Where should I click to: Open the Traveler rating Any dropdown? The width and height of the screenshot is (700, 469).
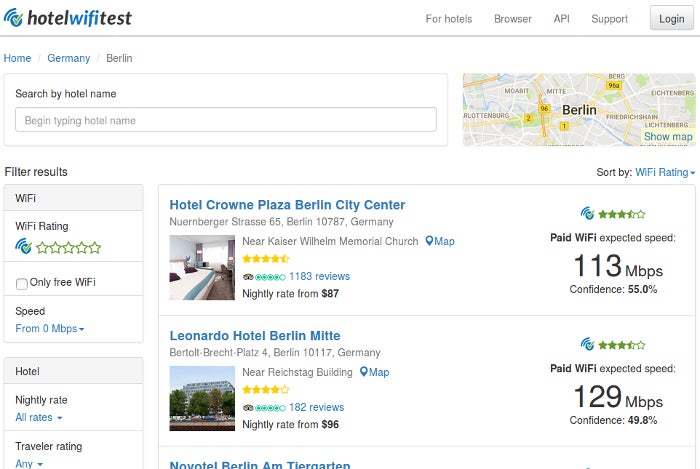(x=29, y=463)
